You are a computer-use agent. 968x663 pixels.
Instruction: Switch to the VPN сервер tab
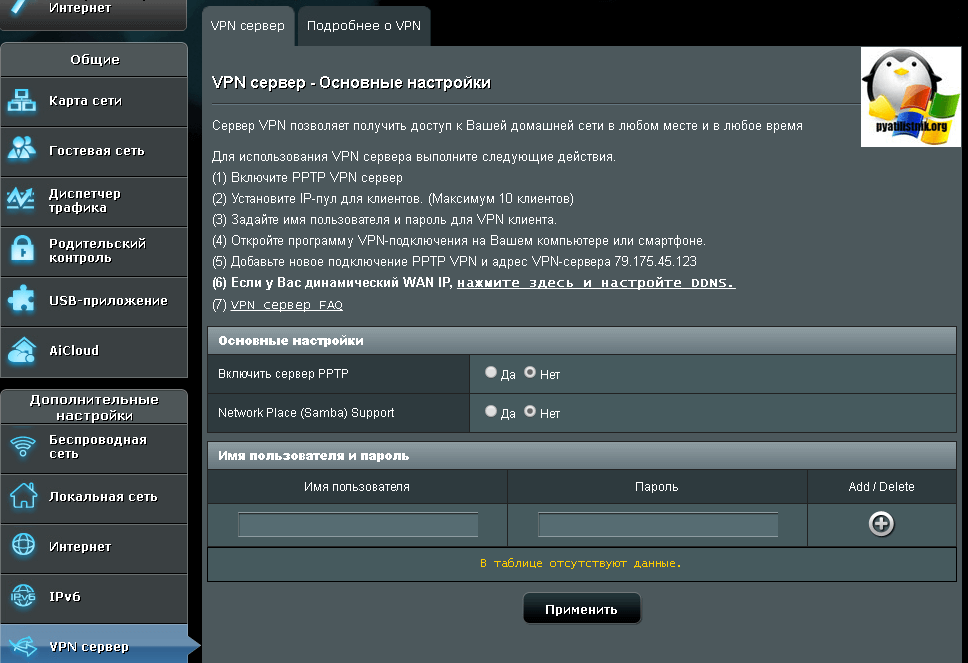coord(248,26)
